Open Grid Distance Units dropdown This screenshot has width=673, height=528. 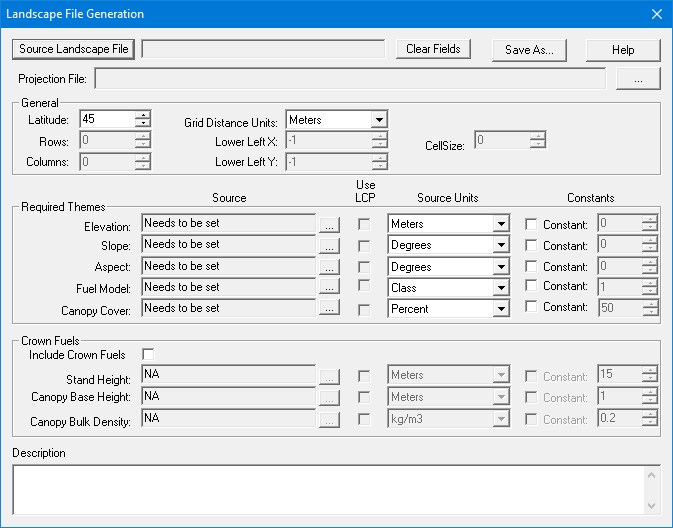click(x=379, y=120)
